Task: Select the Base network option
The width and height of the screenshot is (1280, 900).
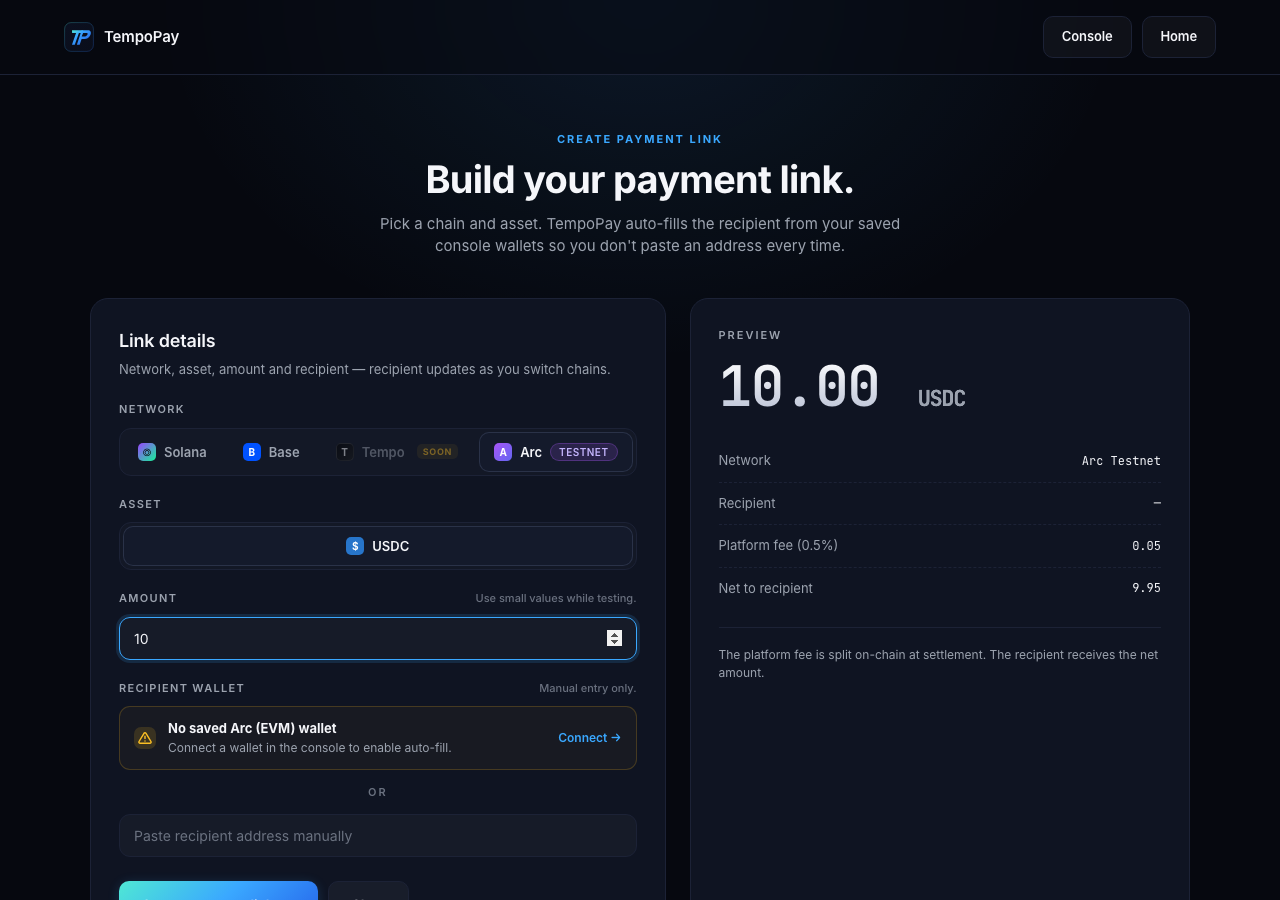Action: point(272,452)
